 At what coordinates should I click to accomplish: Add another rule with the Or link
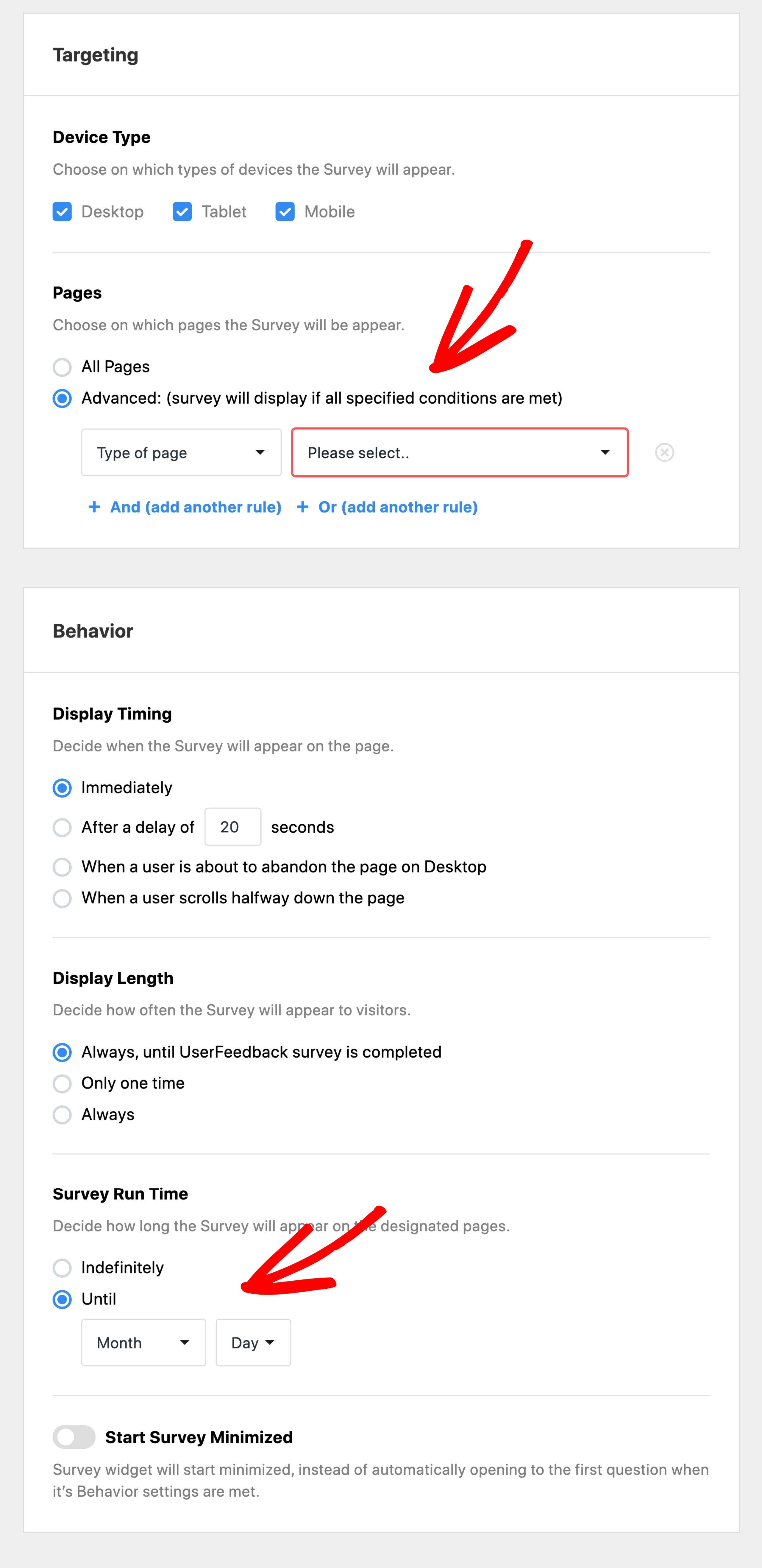point(398,506)
